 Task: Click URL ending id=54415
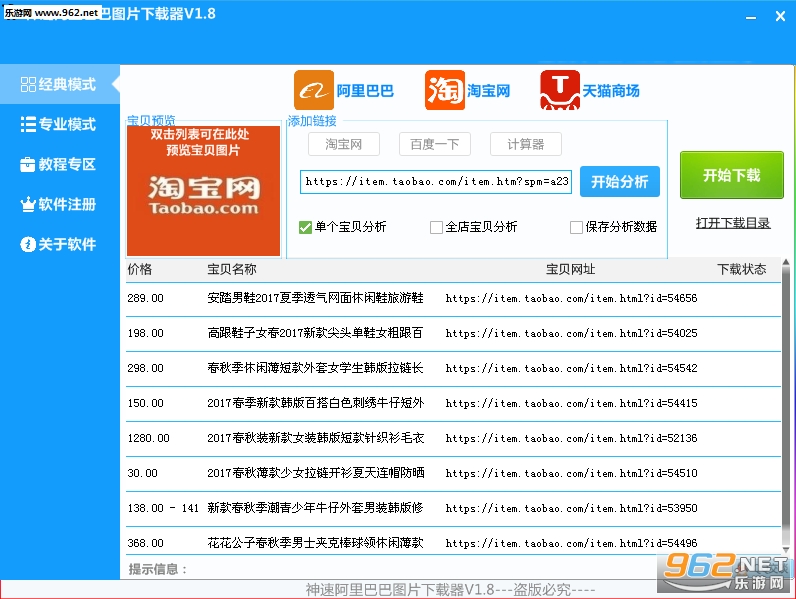coord(572,404)
